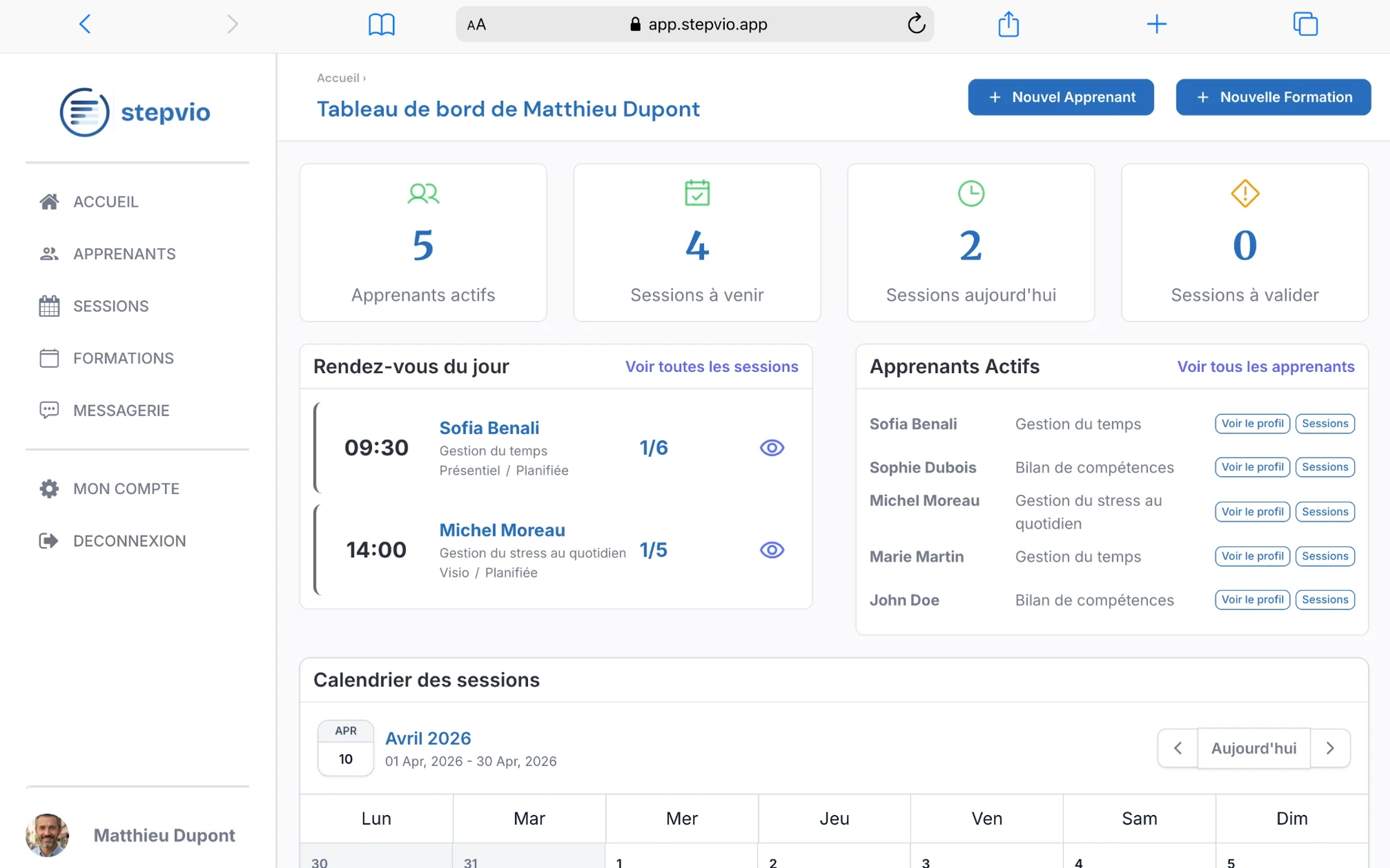Toggle Safari reader view icon
Screen dimensions: 1390x868
[x=382, y=24]
